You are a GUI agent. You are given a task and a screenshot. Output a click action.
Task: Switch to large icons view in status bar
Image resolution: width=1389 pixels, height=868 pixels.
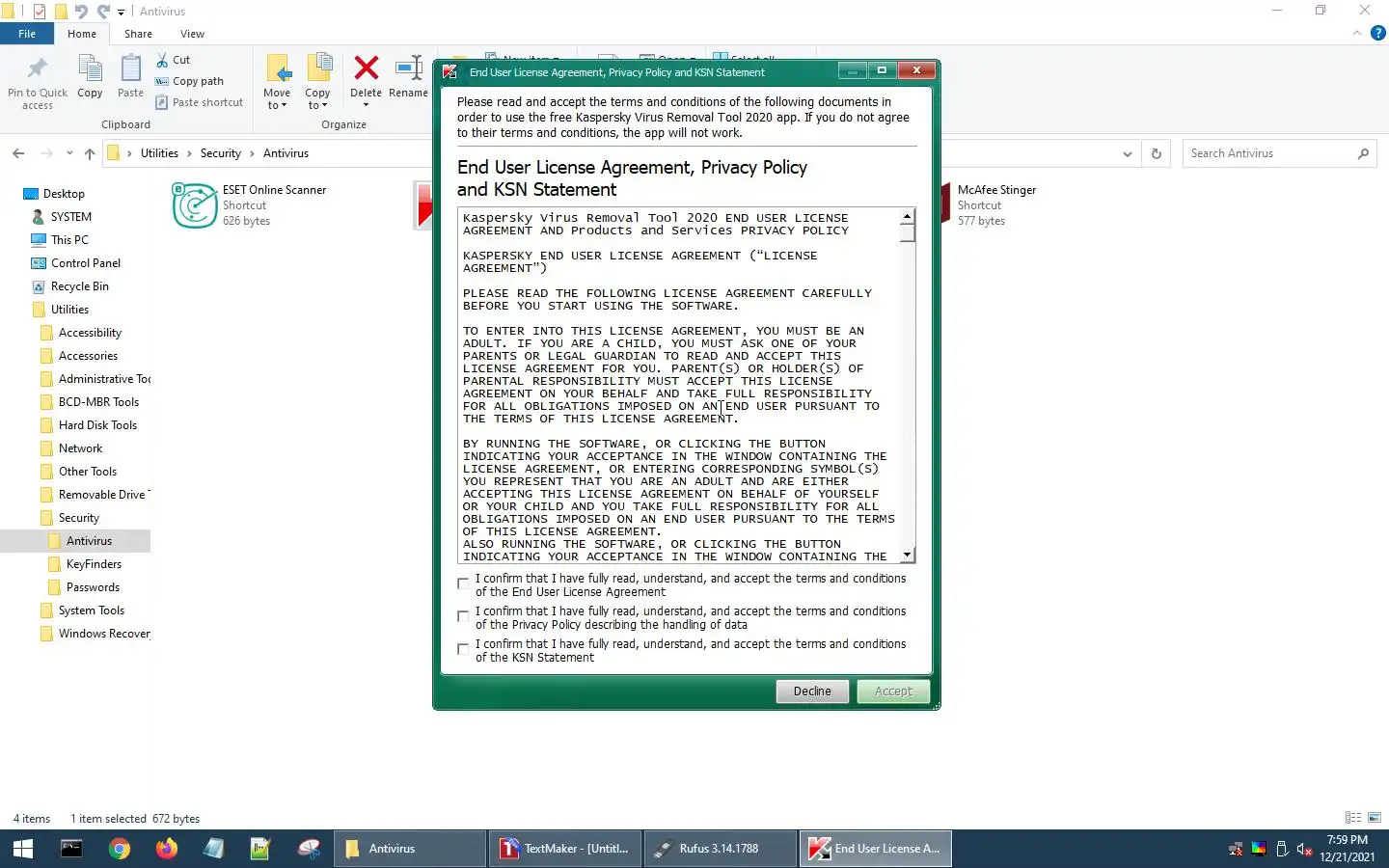pos(1375,818)
